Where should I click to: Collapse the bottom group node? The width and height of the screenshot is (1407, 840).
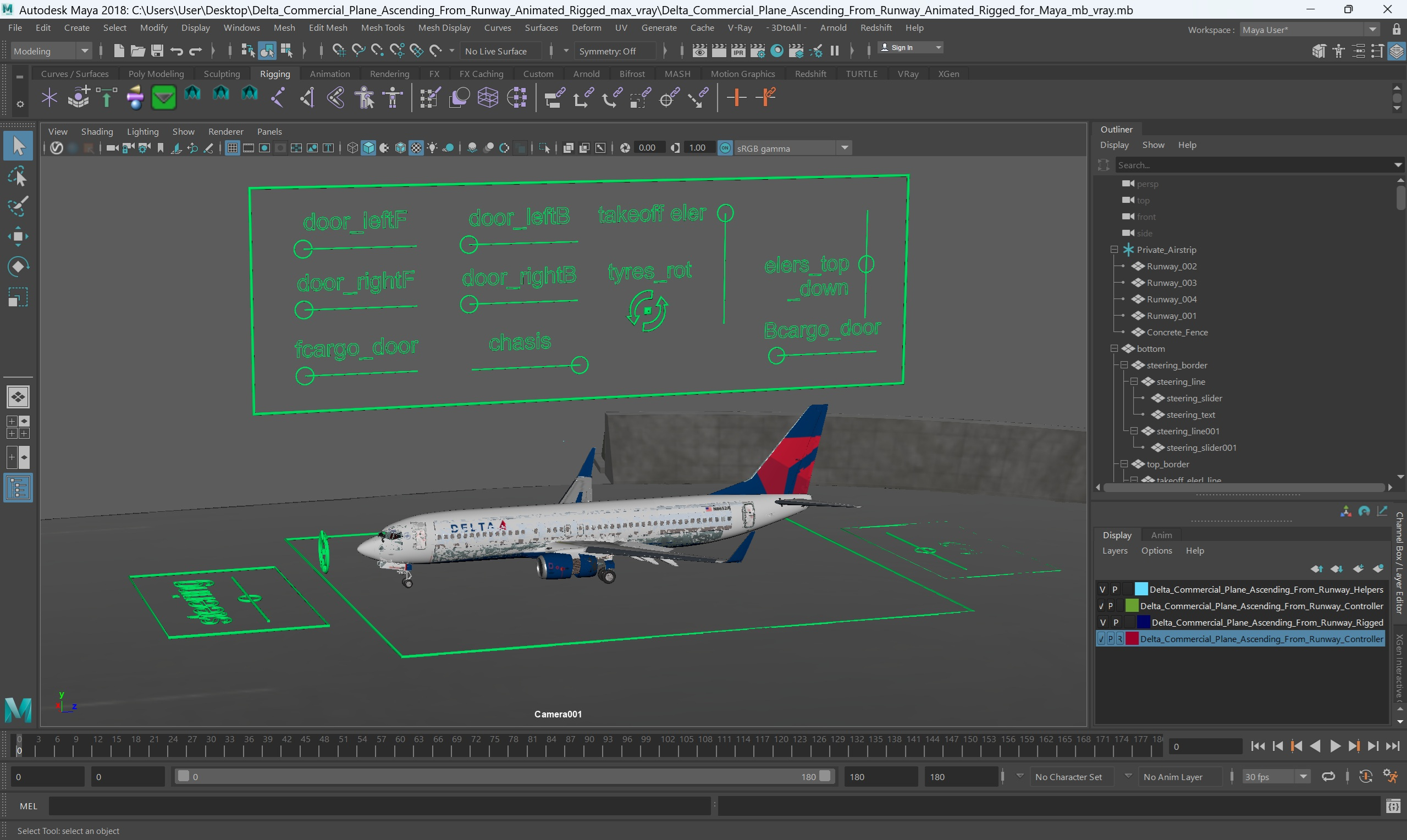pyautogui.click(x=1114, y=349)
